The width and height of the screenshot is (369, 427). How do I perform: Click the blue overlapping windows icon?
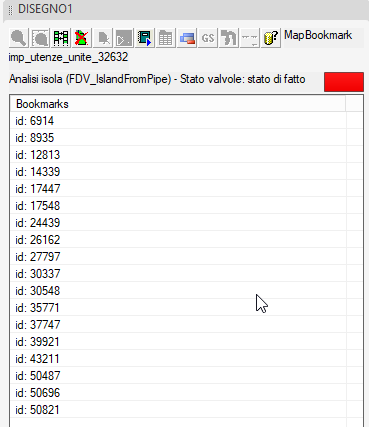pos(187,38)
